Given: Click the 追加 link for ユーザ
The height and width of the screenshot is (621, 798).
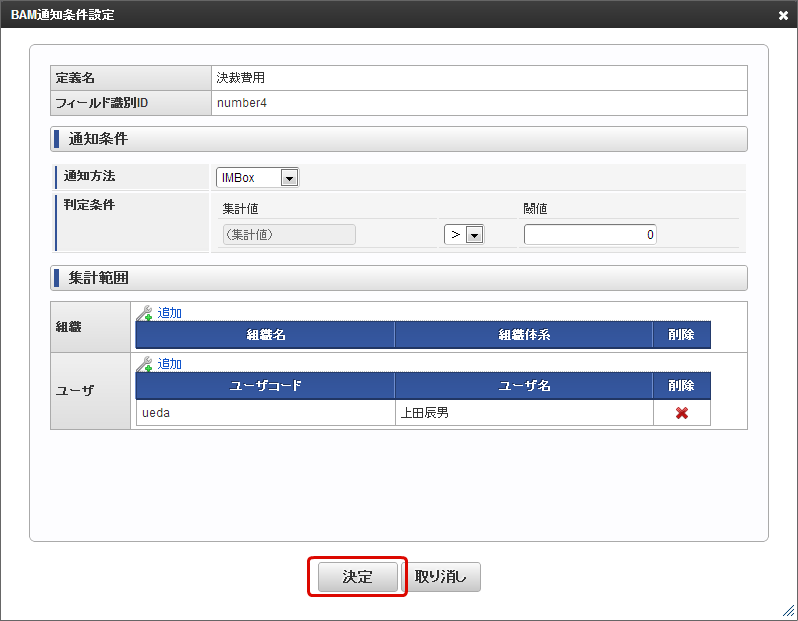Looking at the screenshot, I should pos(169,363).
